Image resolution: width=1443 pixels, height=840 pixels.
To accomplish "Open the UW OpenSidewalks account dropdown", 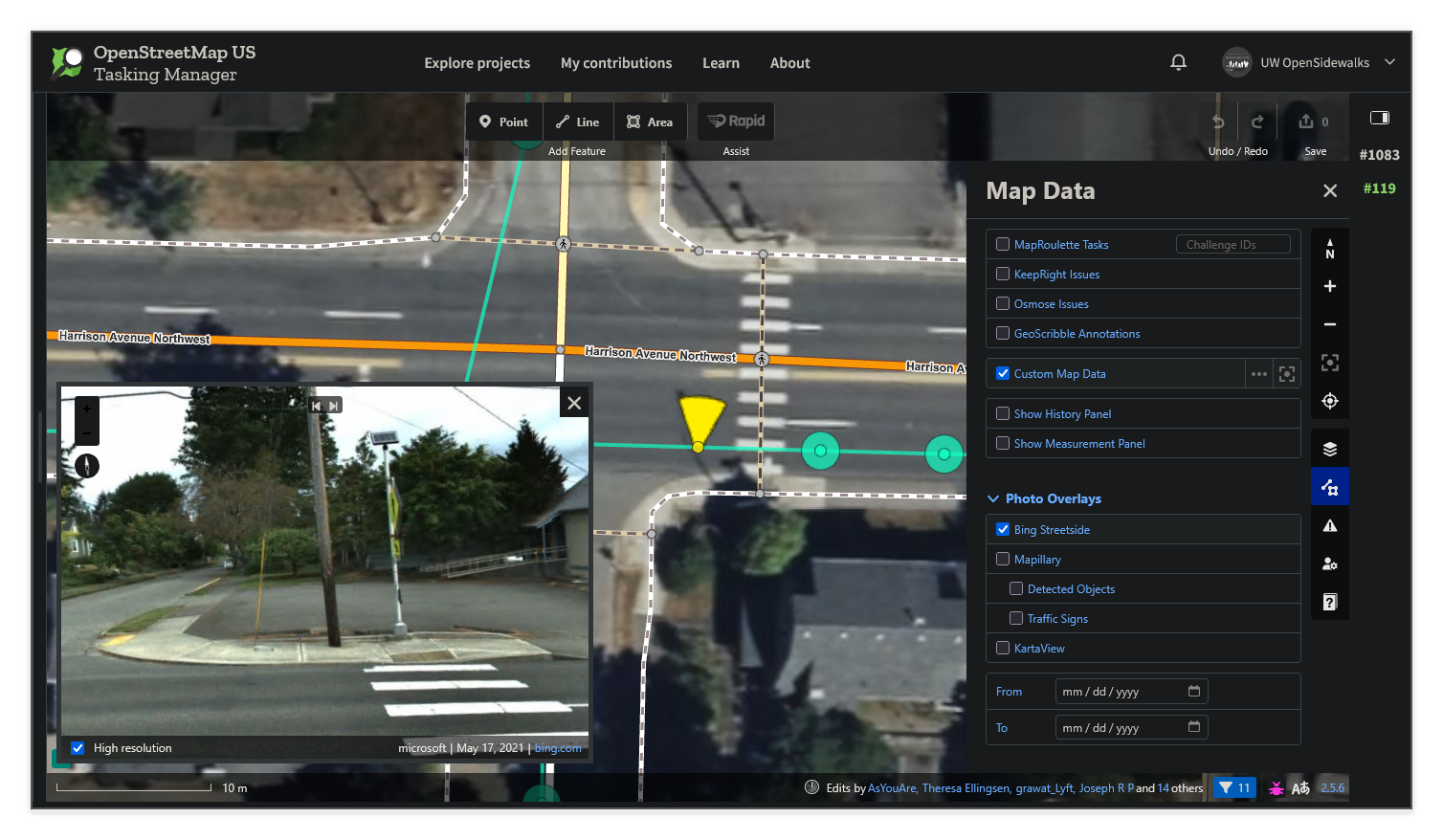I will tap(1310, 62).
